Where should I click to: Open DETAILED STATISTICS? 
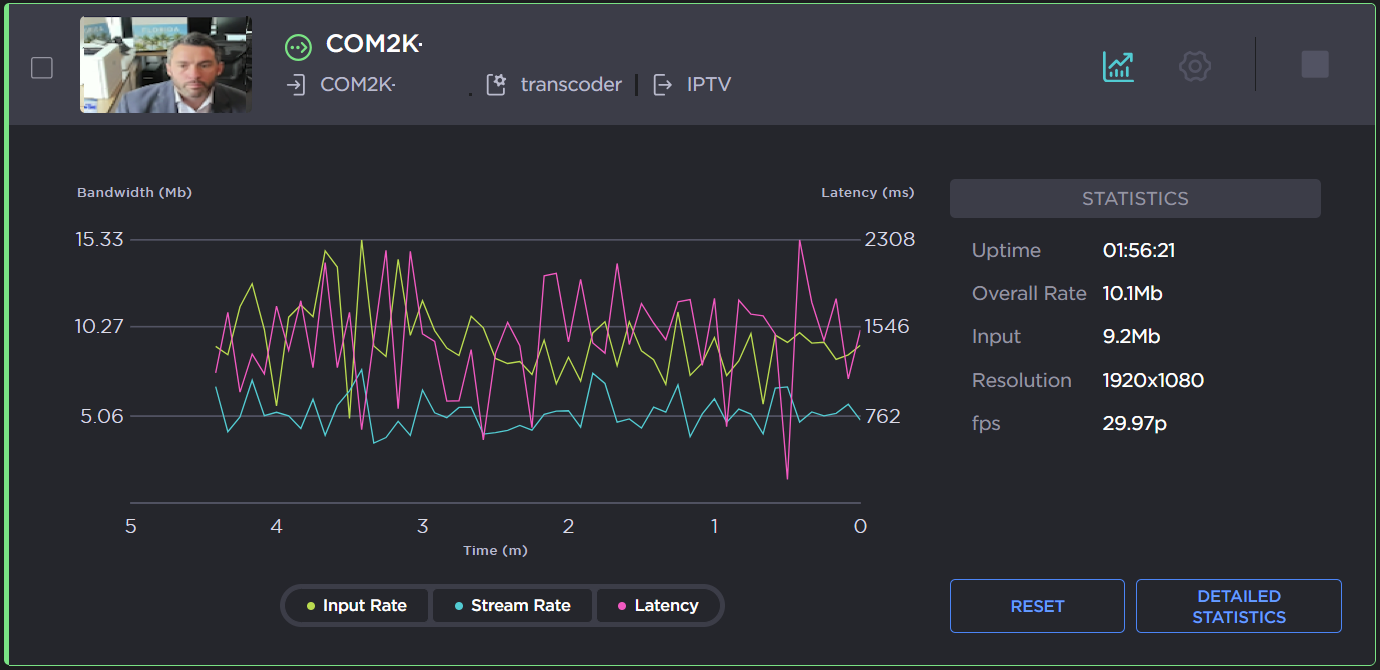click(x=1238, y=606)
